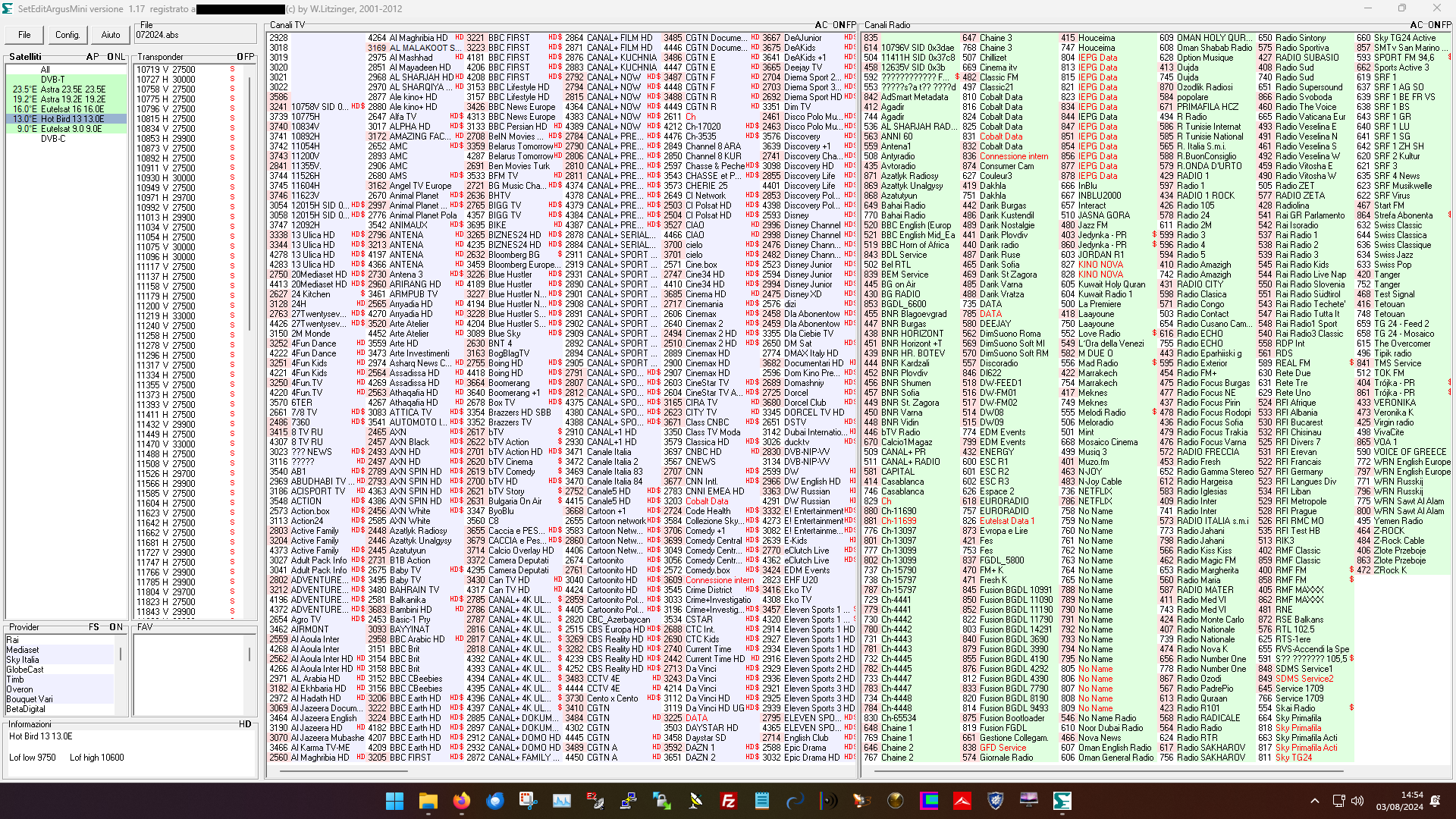
Task: Open the padlock file transfer taskbar icon
Action: (x=661, y=800)
